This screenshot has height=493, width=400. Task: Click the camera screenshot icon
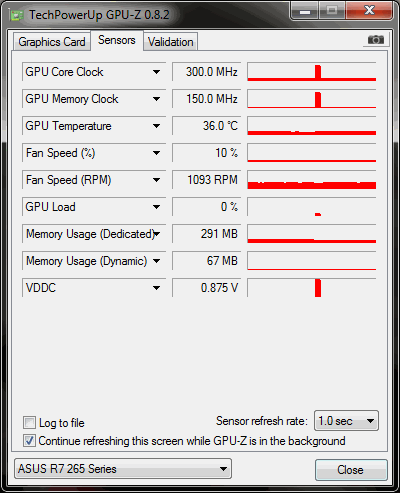point(376,40)
